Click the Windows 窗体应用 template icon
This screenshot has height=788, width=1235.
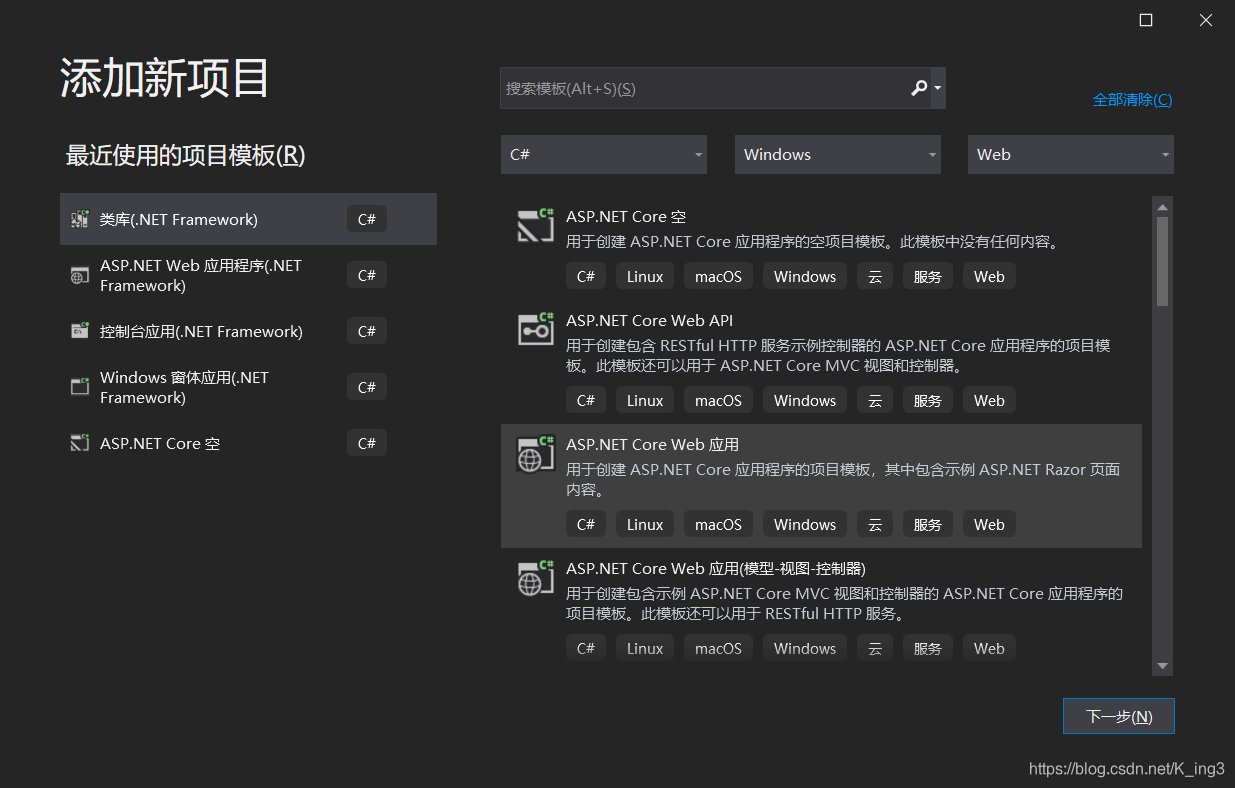[80, 387]
